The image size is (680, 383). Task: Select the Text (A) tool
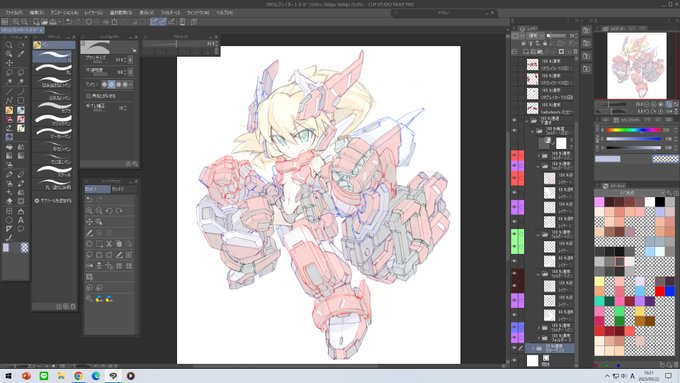coord(20,220)
